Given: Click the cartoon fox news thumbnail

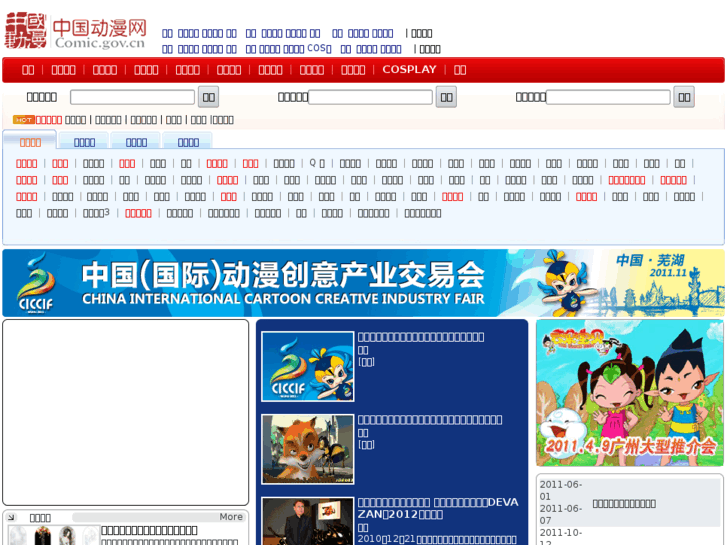Looking at the screenshot, I should [x=308, y=449].
